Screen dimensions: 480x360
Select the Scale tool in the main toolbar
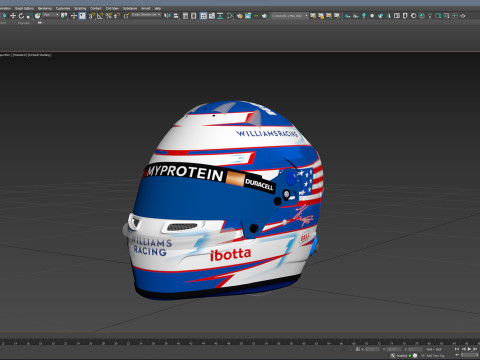coord(29,16)
